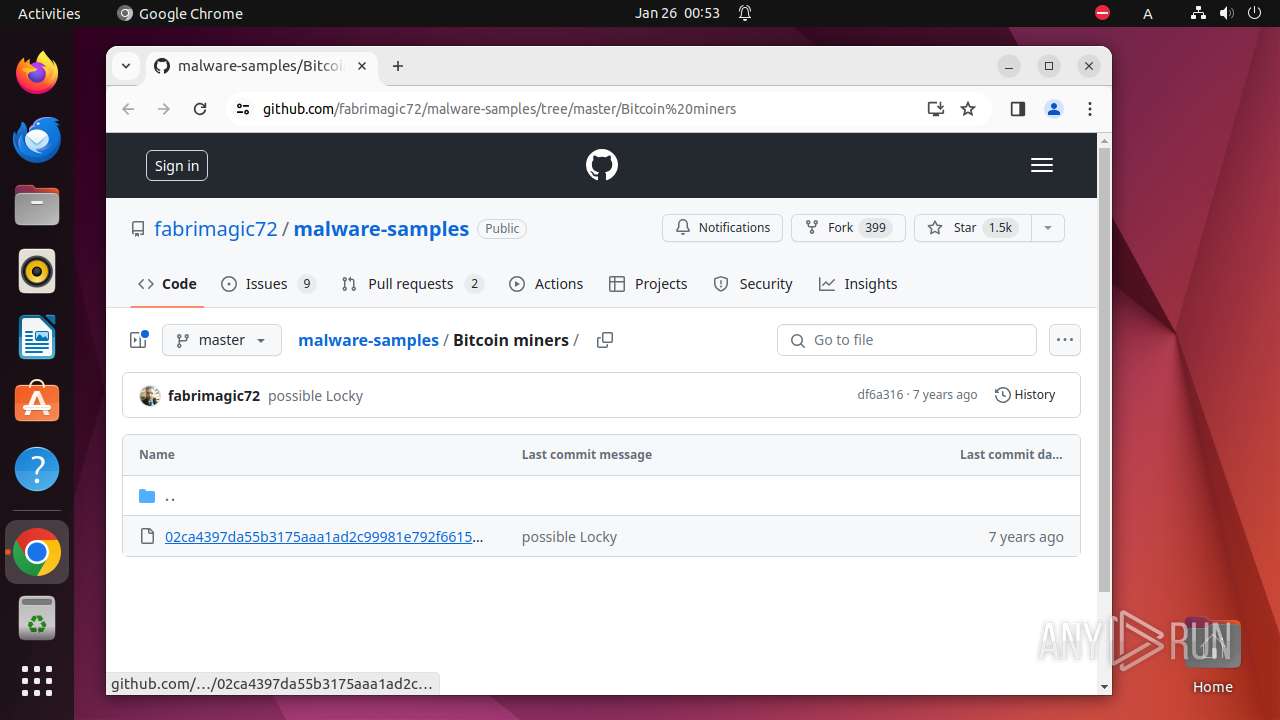Screen dimensions: 1280x720
Task: Open Ubuntu Software from the dock
Action: pyautogui.click(x=37, y=403)
